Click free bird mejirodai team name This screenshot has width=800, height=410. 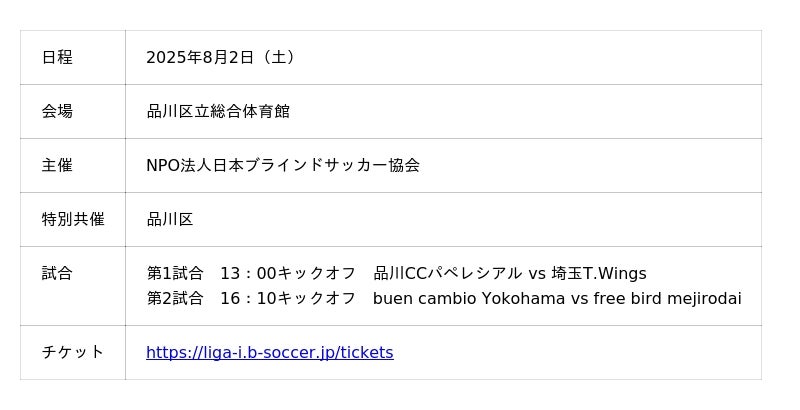[x=667, y=298]
